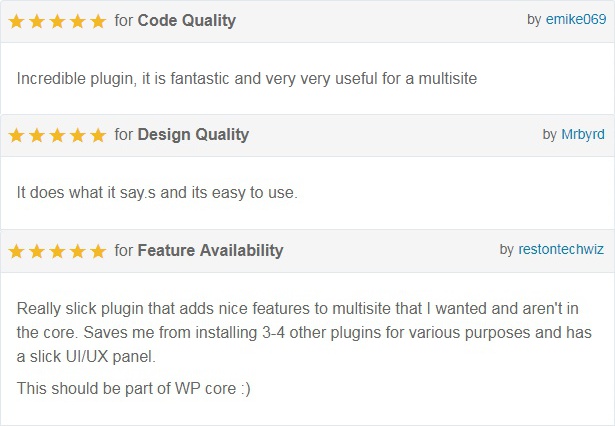Click the fourth star beside Design Quality
Screen dimensions: 615x426
[x=78, y=135]
